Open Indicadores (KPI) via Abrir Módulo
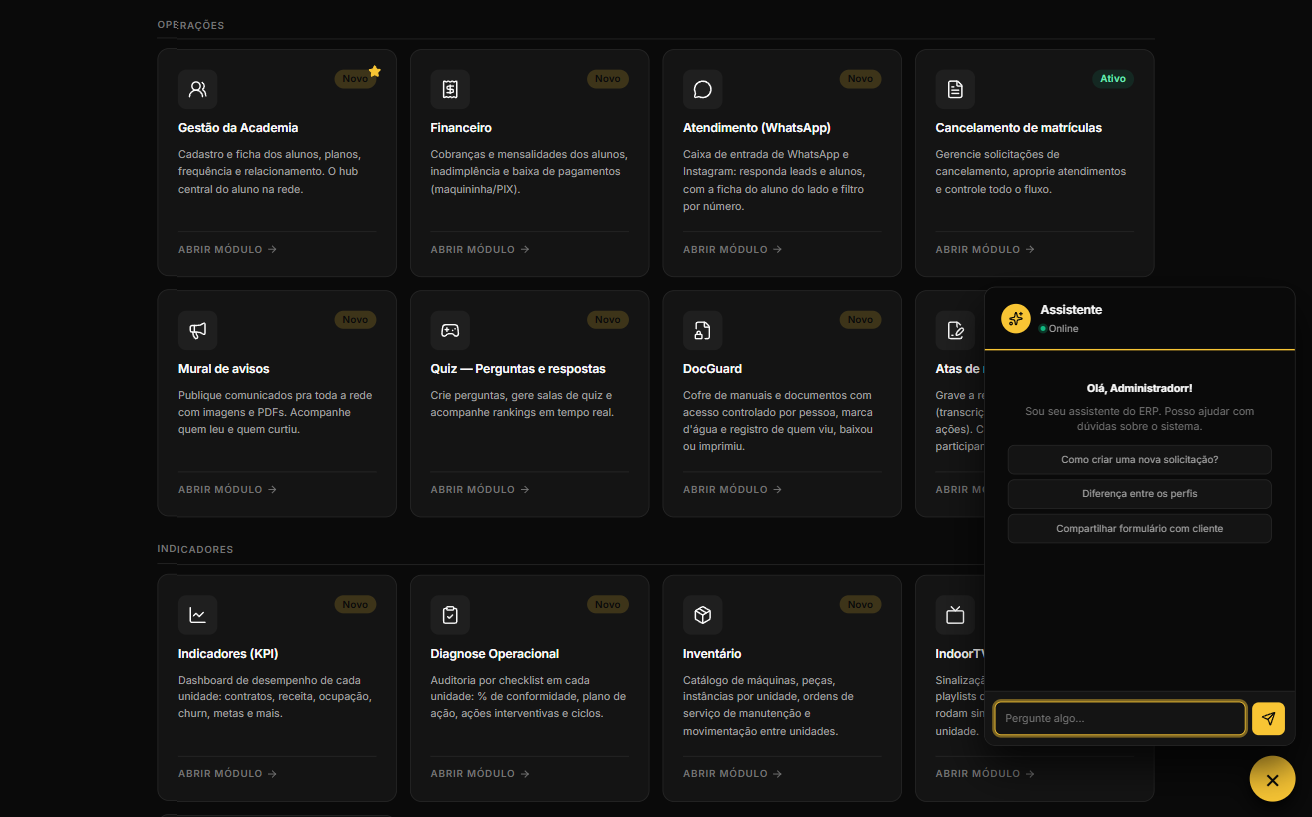The image size is (1312, 817). click(x=227, y=774)
